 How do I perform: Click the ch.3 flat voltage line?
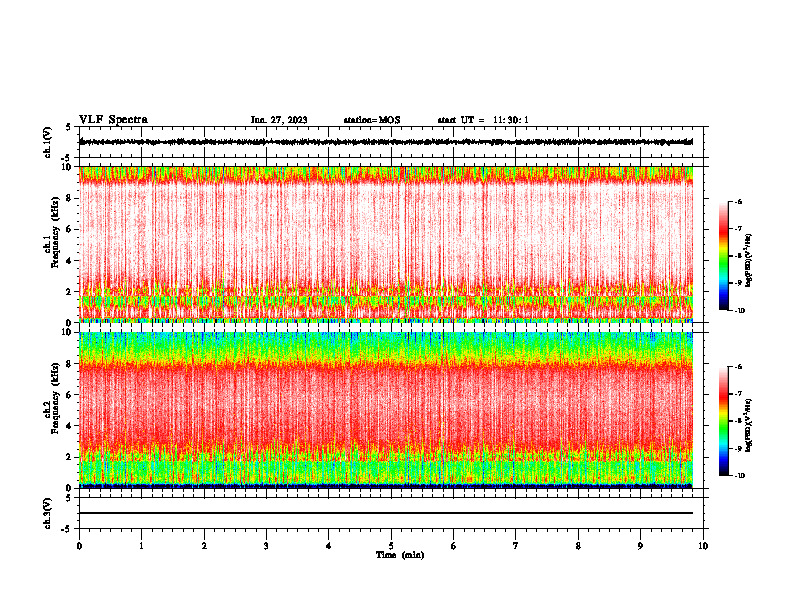point(386,513)
